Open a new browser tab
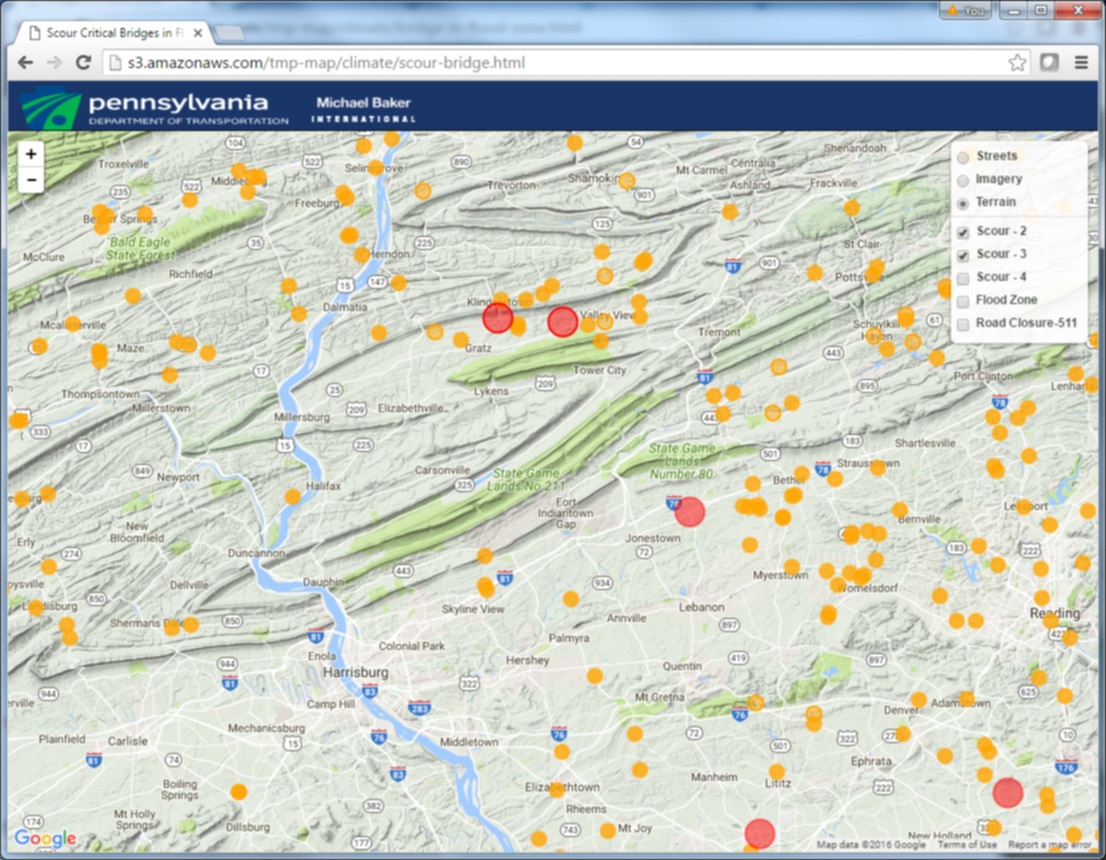The image size is (1106, 860). pyautogui.click(x=230, y=33)
